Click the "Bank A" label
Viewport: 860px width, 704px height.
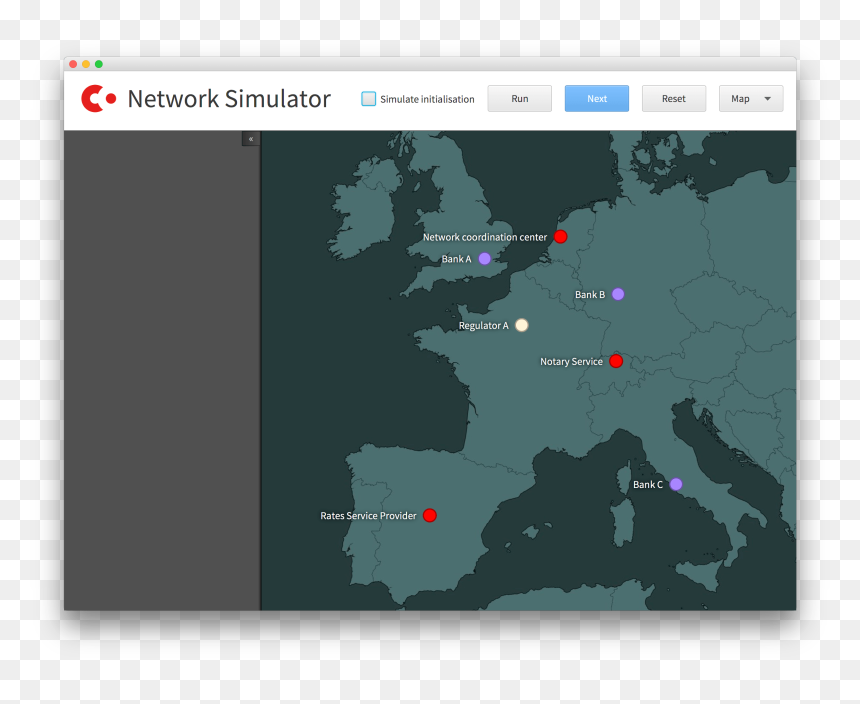point(456,259)
